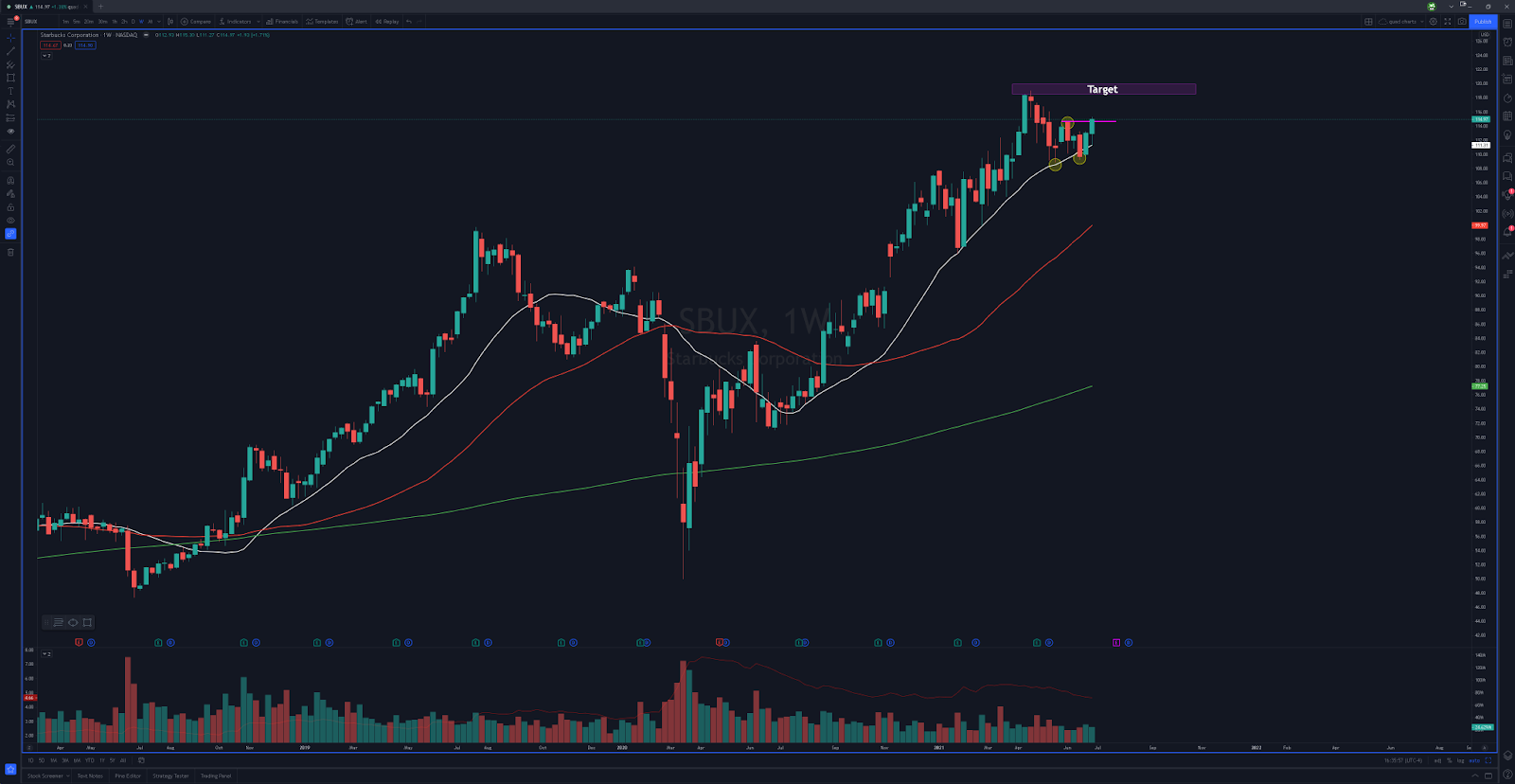Image resolution: width=1515 pixels, height=784 pixels.
Task: Click the SBUX symbol search field
Action: pos(38,21)
